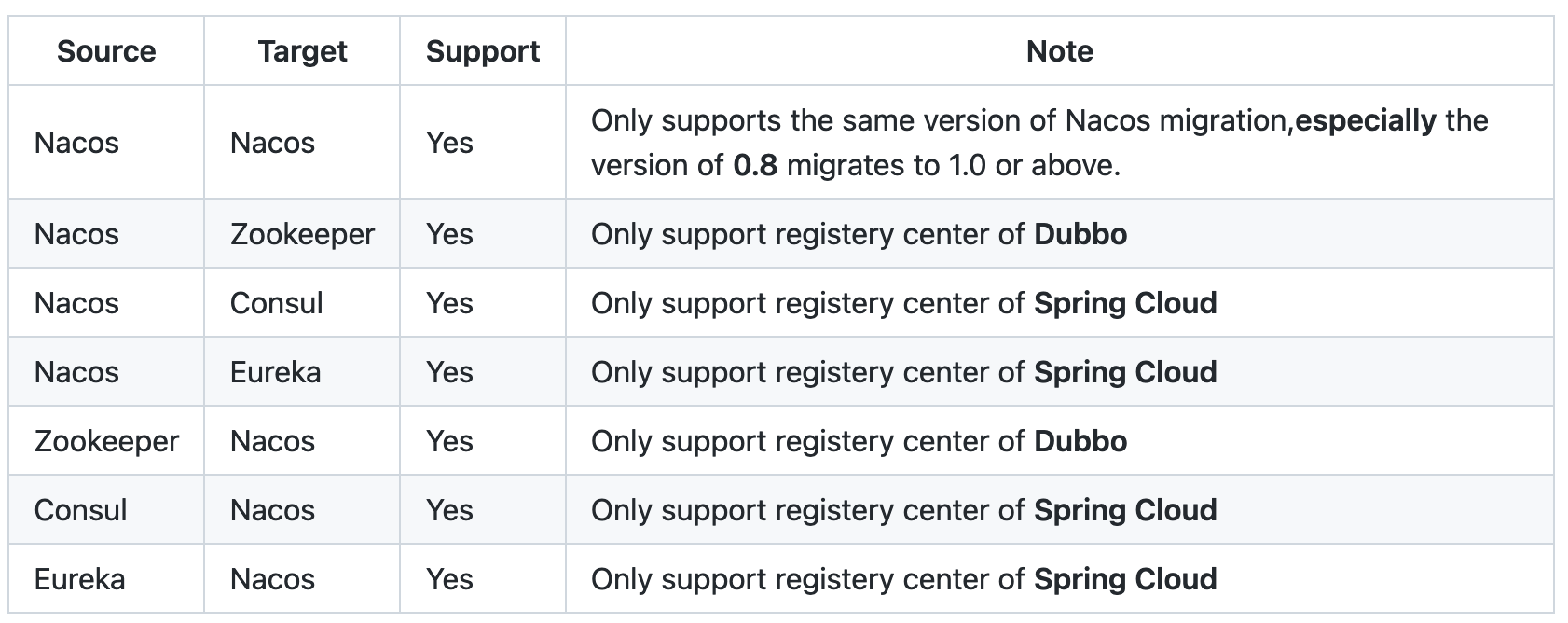Click the bold word "especially" in first note

point(1366,120)
